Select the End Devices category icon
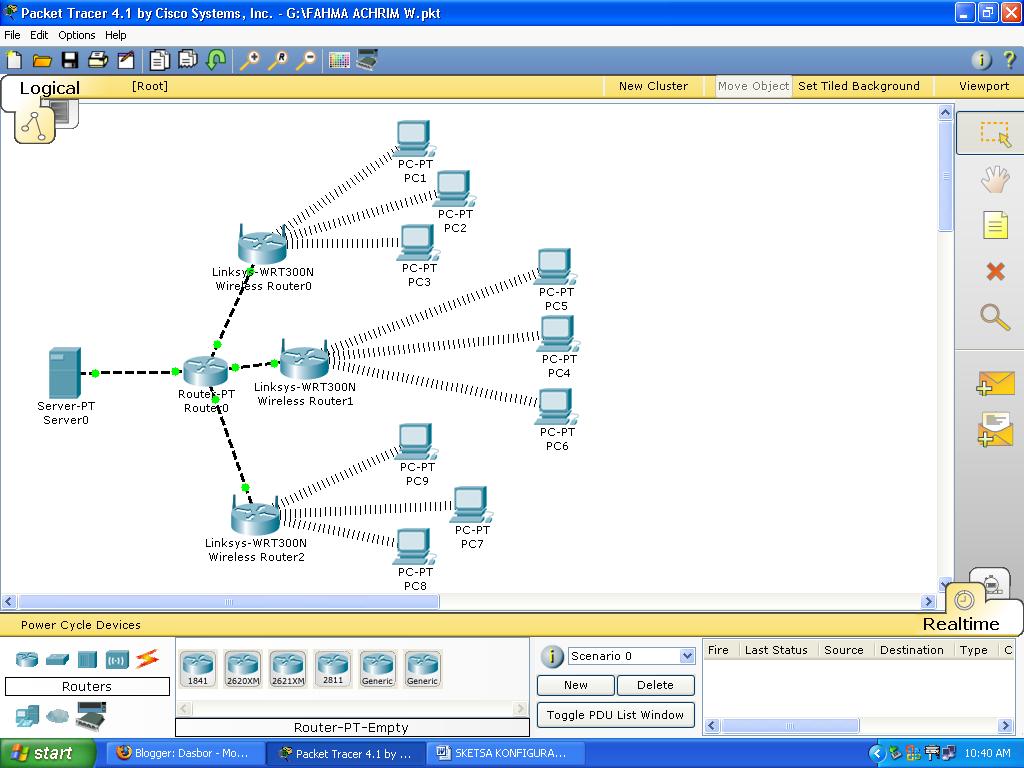The image size is (1024, 768). tap(27, 716)
